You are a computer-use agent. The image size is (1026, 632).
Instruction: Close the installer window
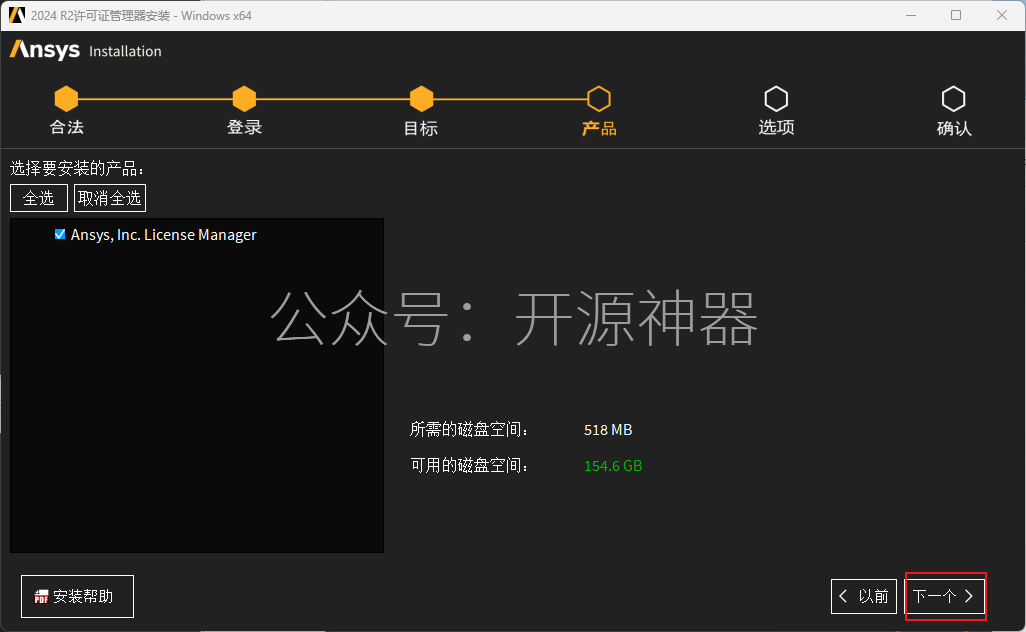pos(1002,15)
